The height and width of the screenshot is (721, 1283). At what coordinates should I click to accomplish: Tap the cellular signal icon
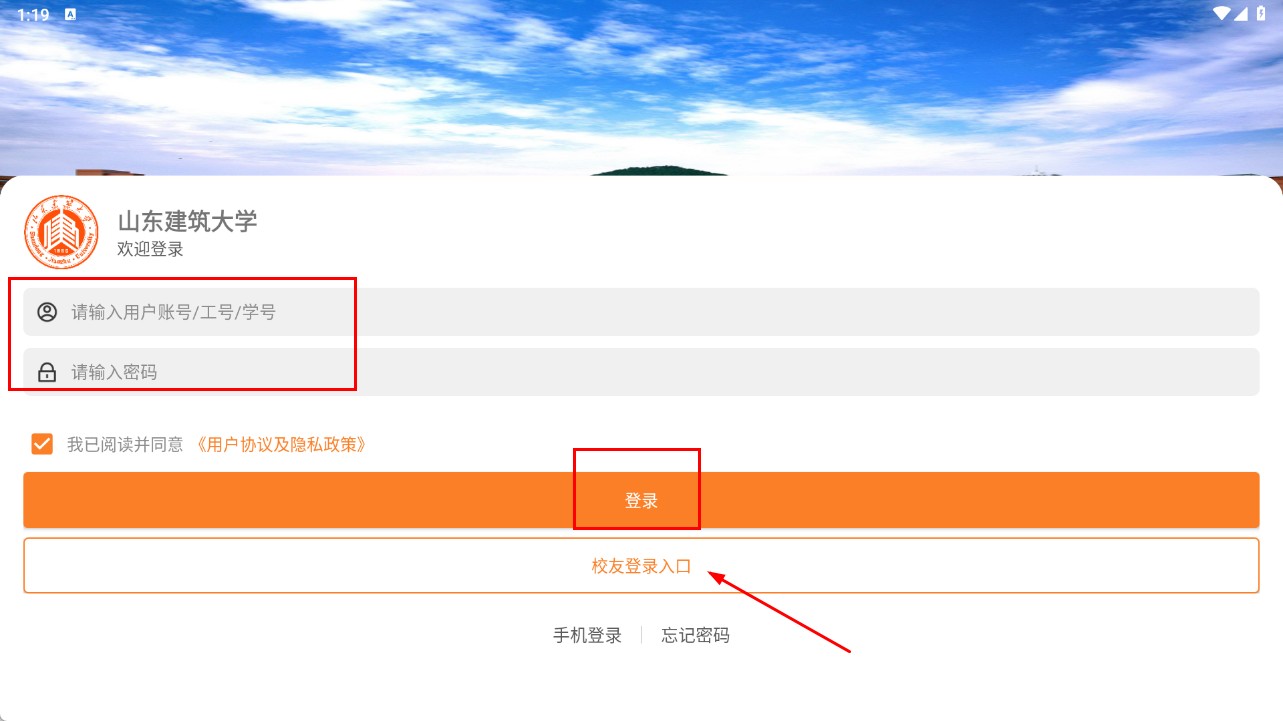1241,14
